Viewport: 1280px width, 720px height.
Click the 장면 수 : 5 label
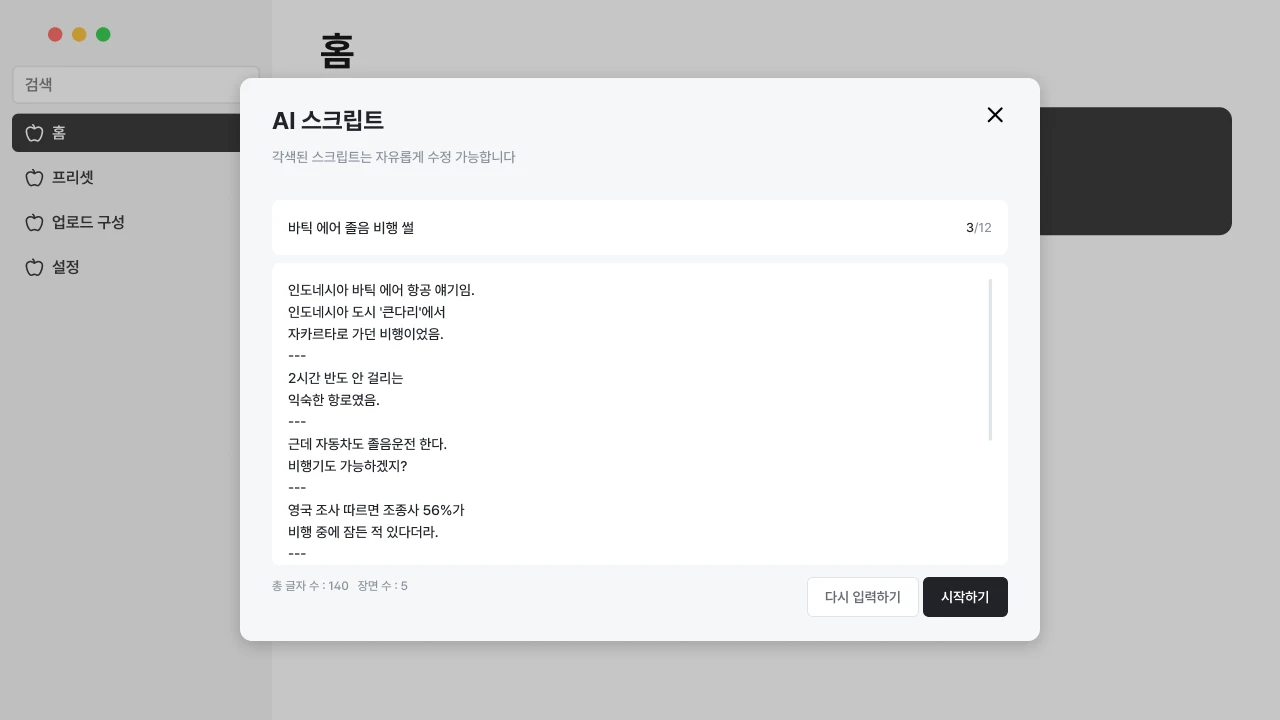click(x=382, y=586)
